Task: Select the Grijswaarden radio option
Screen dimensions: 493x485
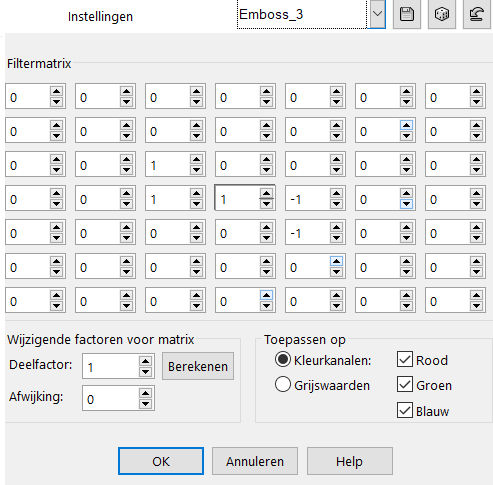Action: pos(283,384)
